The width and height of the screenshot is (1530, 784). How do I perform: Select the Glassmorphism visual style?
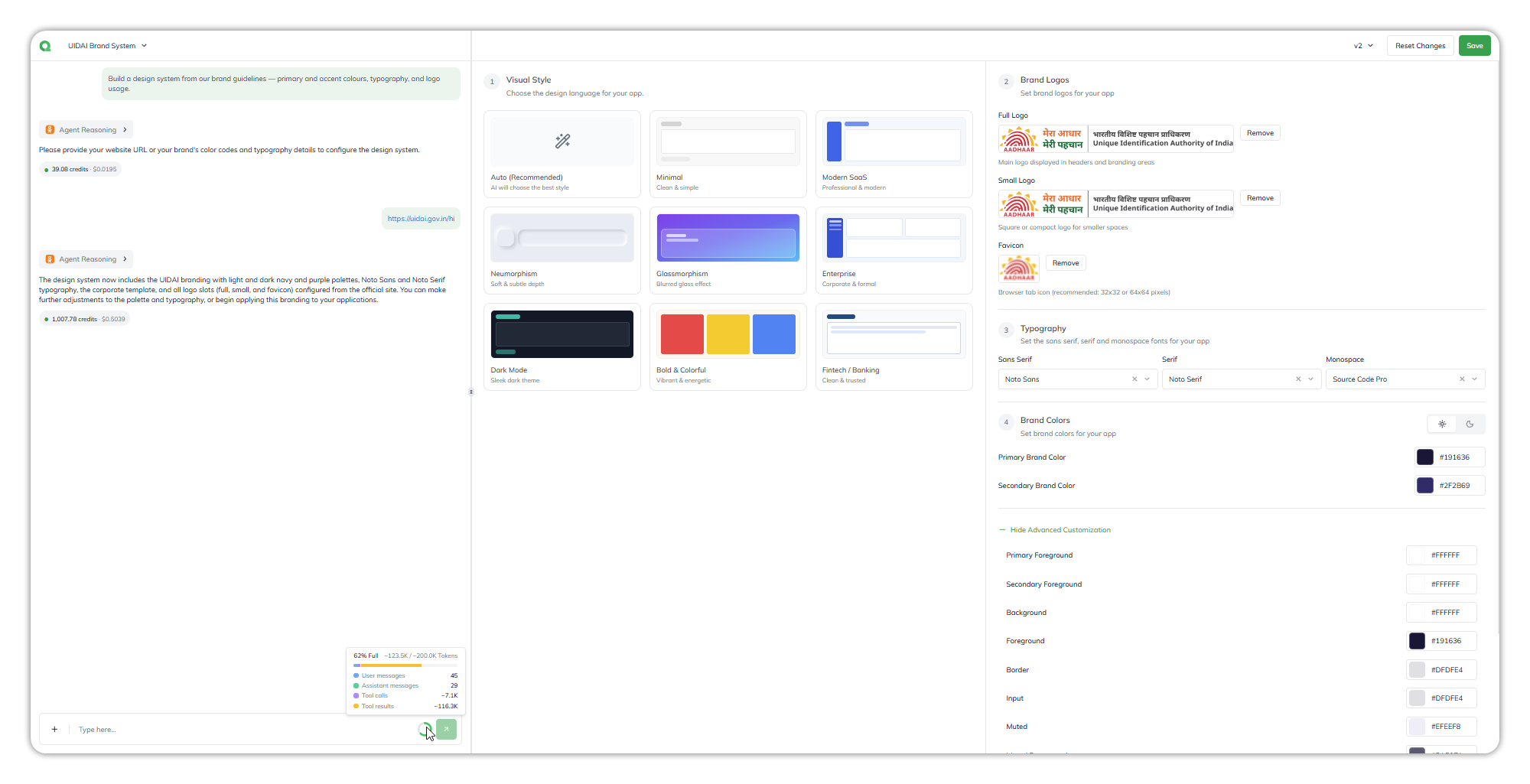click(728, 250)
